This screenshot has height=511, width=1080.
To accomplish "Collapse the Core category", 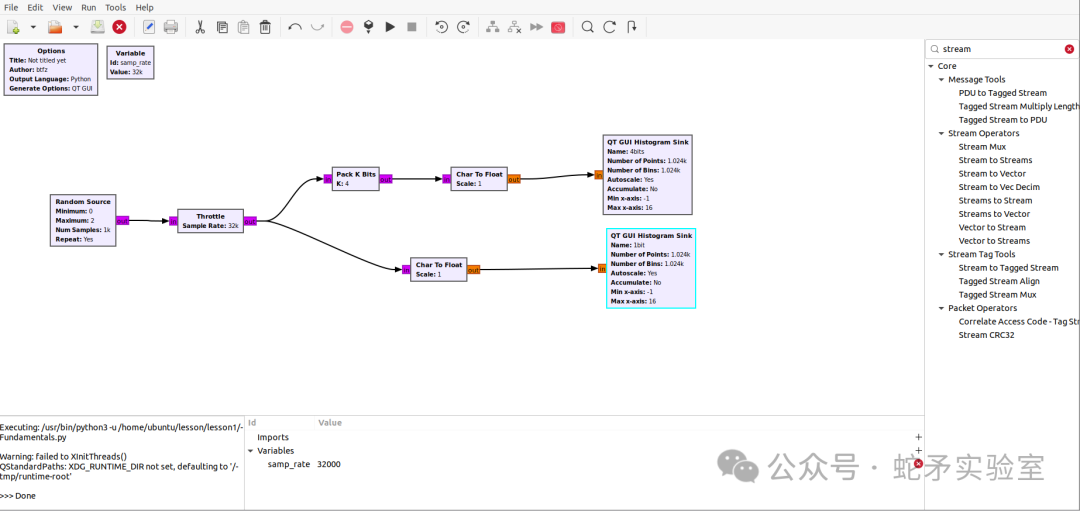I will coord(931,66).
